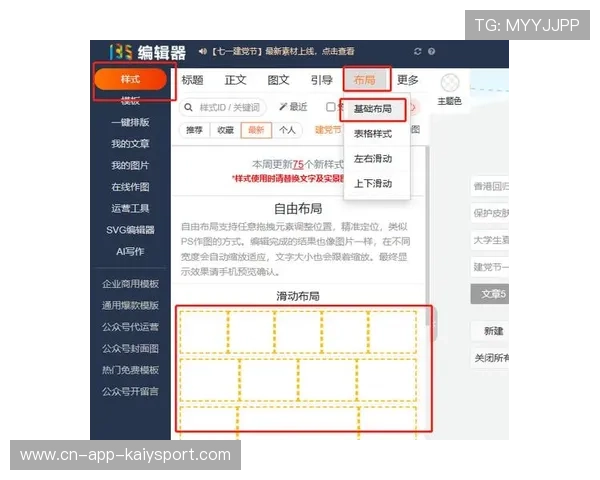Click the 建党节 tag
Screen dimensions: 600x480
[328, 130]
